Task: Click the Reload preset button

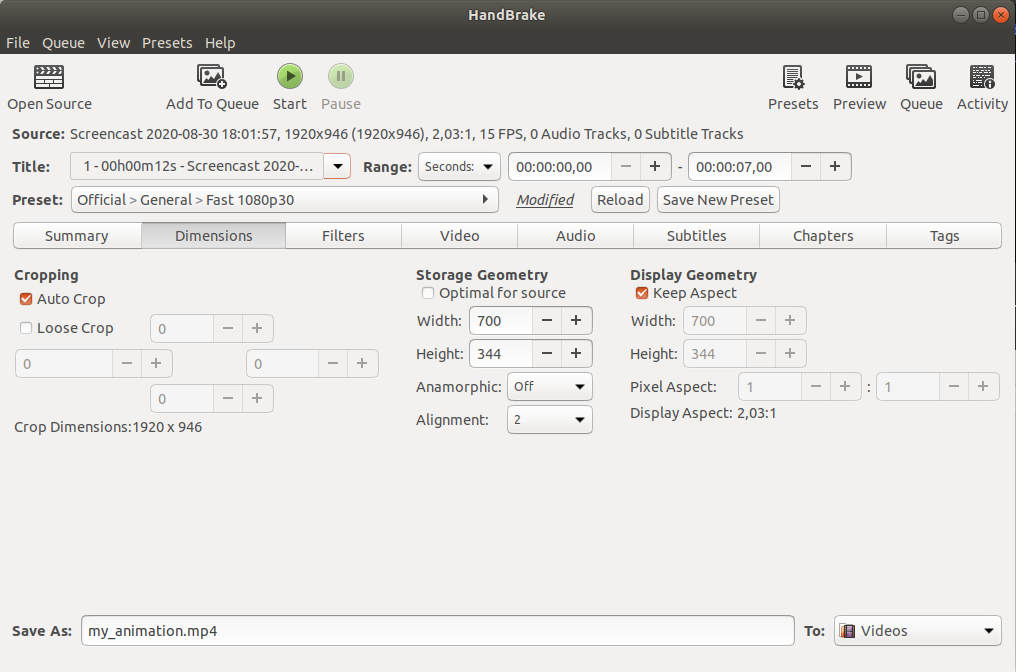Action: point(620,200)
